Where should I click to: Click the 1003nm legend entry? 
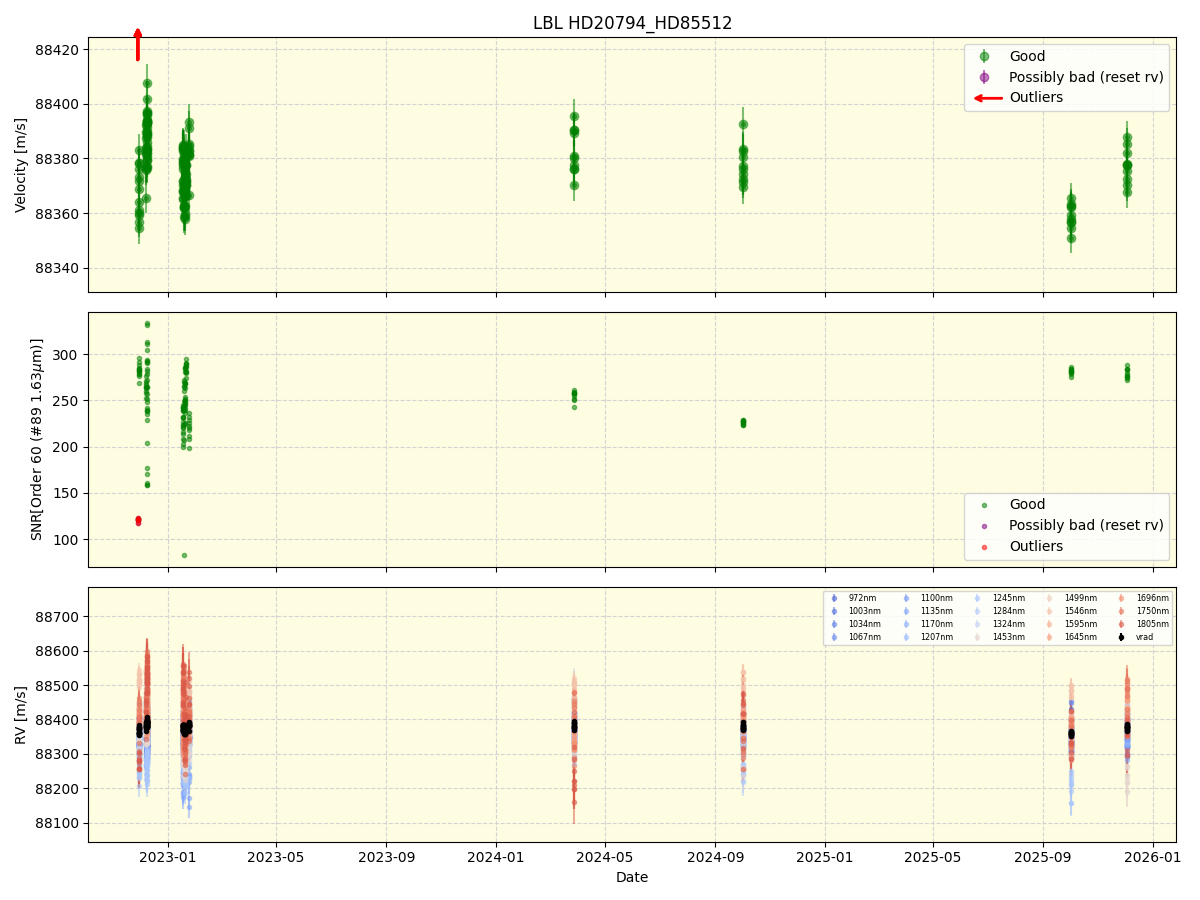[856, 611]
